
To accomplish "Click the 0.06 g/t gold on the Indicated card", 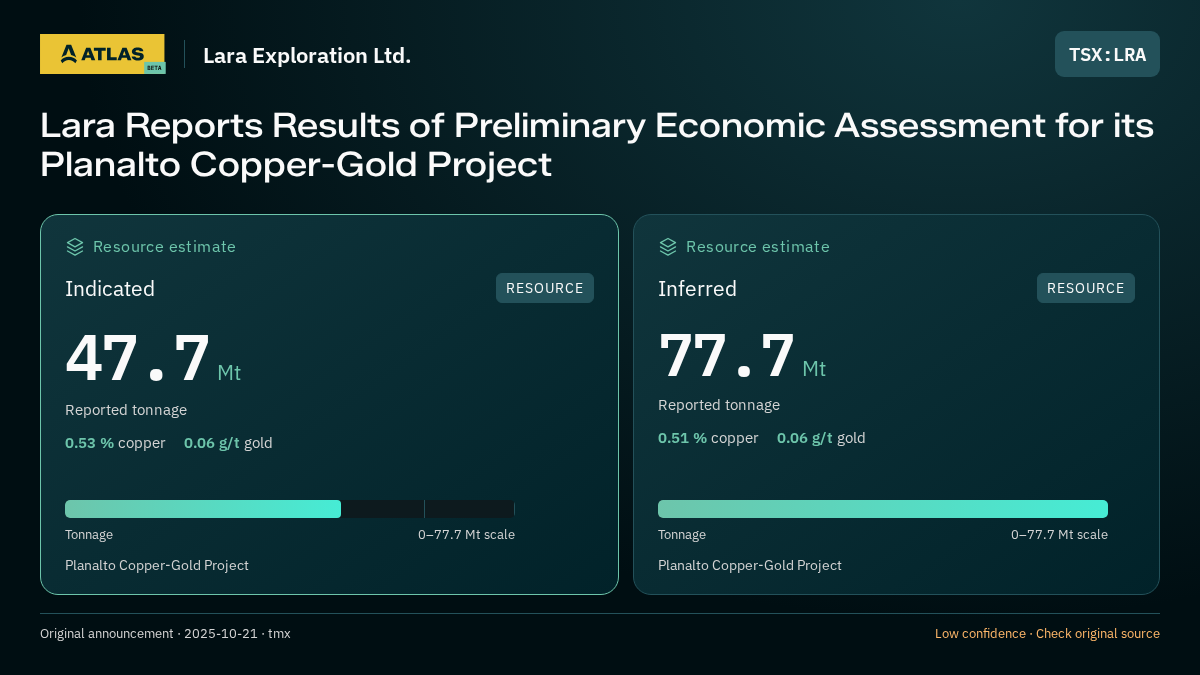I will pos(228,443).
